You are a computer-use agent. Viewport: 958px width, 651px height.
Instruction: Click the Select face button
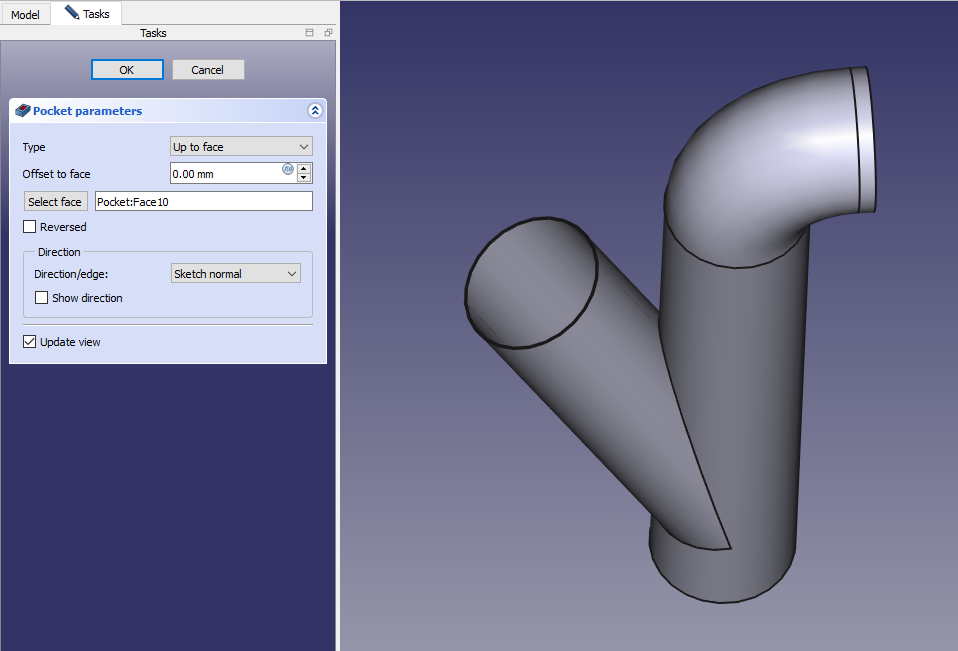pyautogui.click(x=55, y=202)
